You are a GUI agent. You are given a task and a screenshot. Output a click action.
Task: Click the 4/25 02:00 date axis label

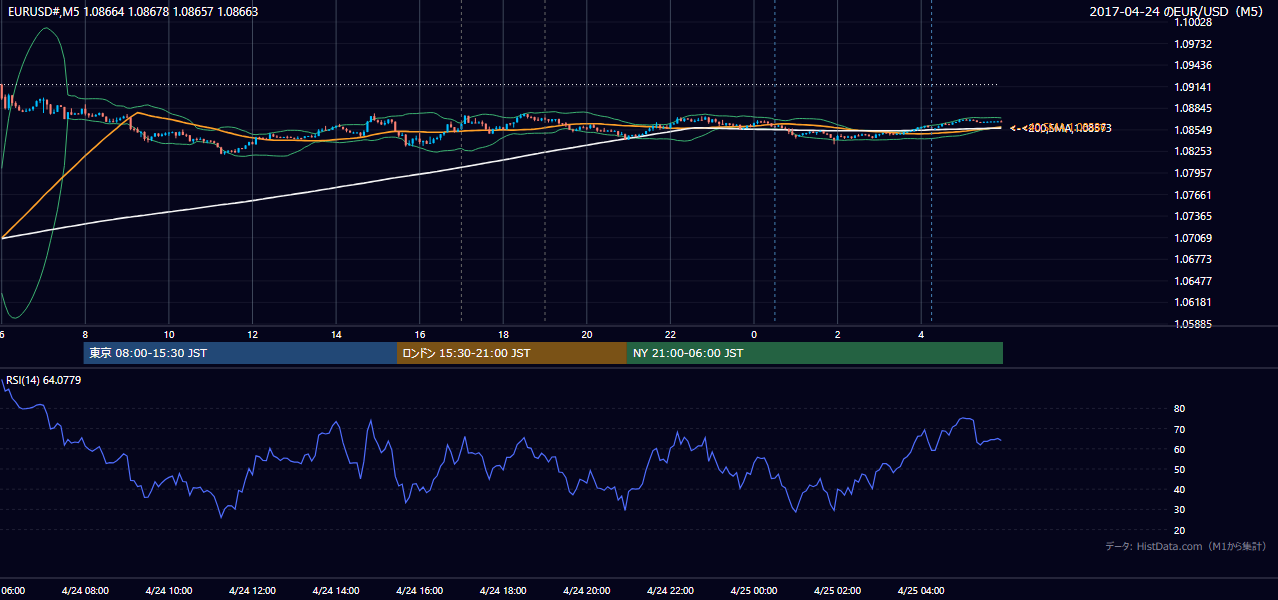pos(837,590)
